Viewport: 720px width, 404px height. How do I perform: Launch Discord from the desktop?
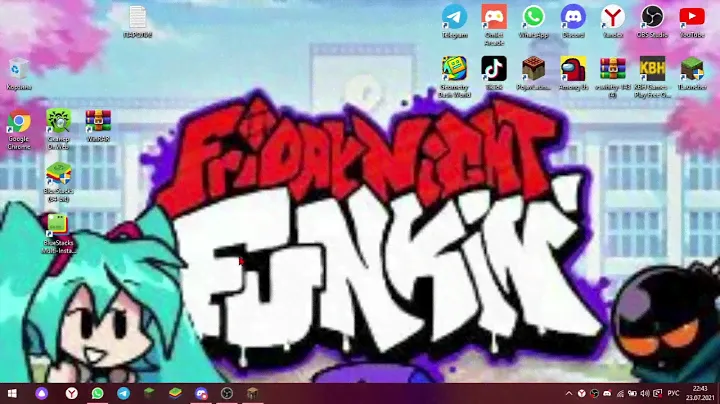point(573,18)
